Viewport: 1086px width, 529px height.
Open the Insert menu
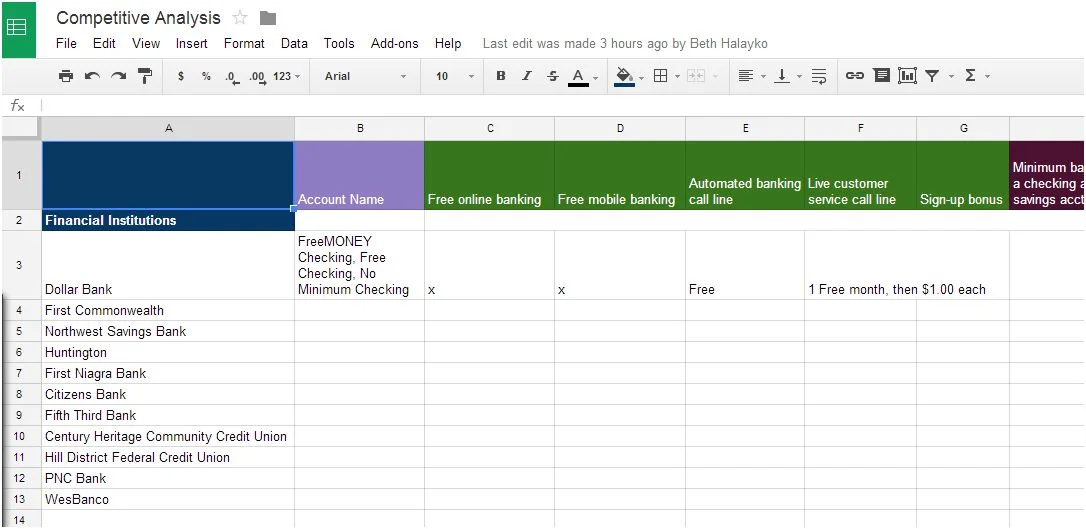192,43
